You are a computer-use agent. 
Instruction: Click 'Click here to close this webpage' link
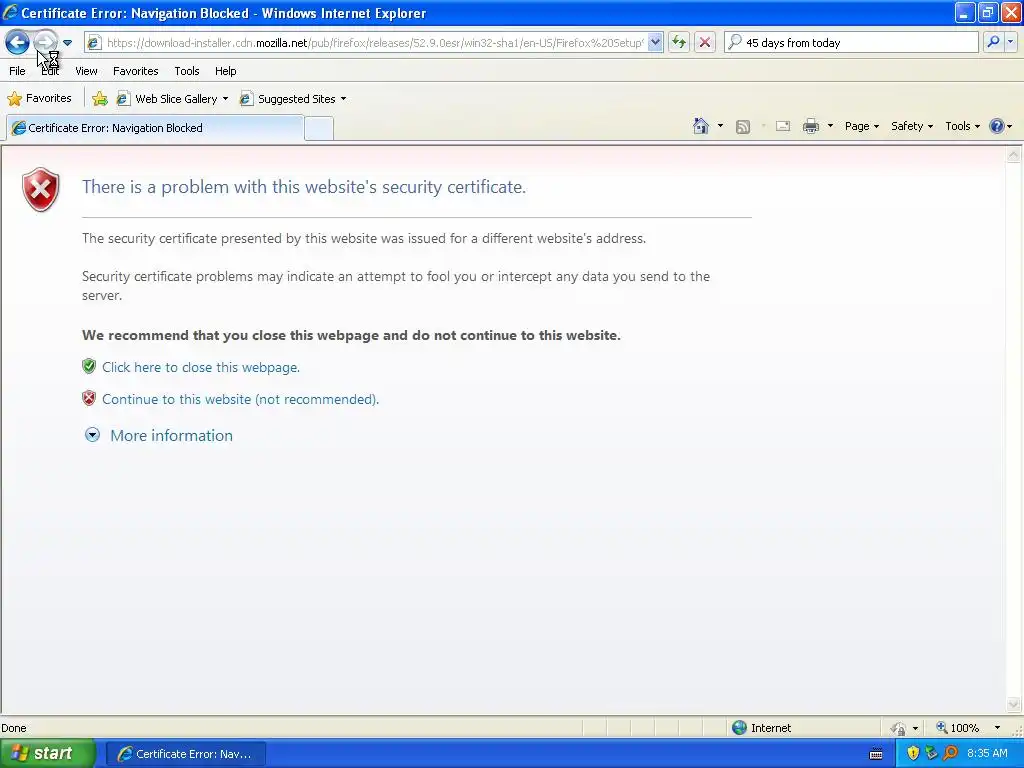[x=200, y=367]
